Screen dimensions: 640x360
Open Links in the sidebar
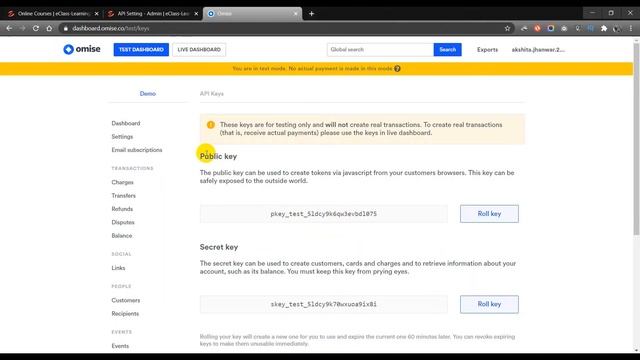point(118,268)
